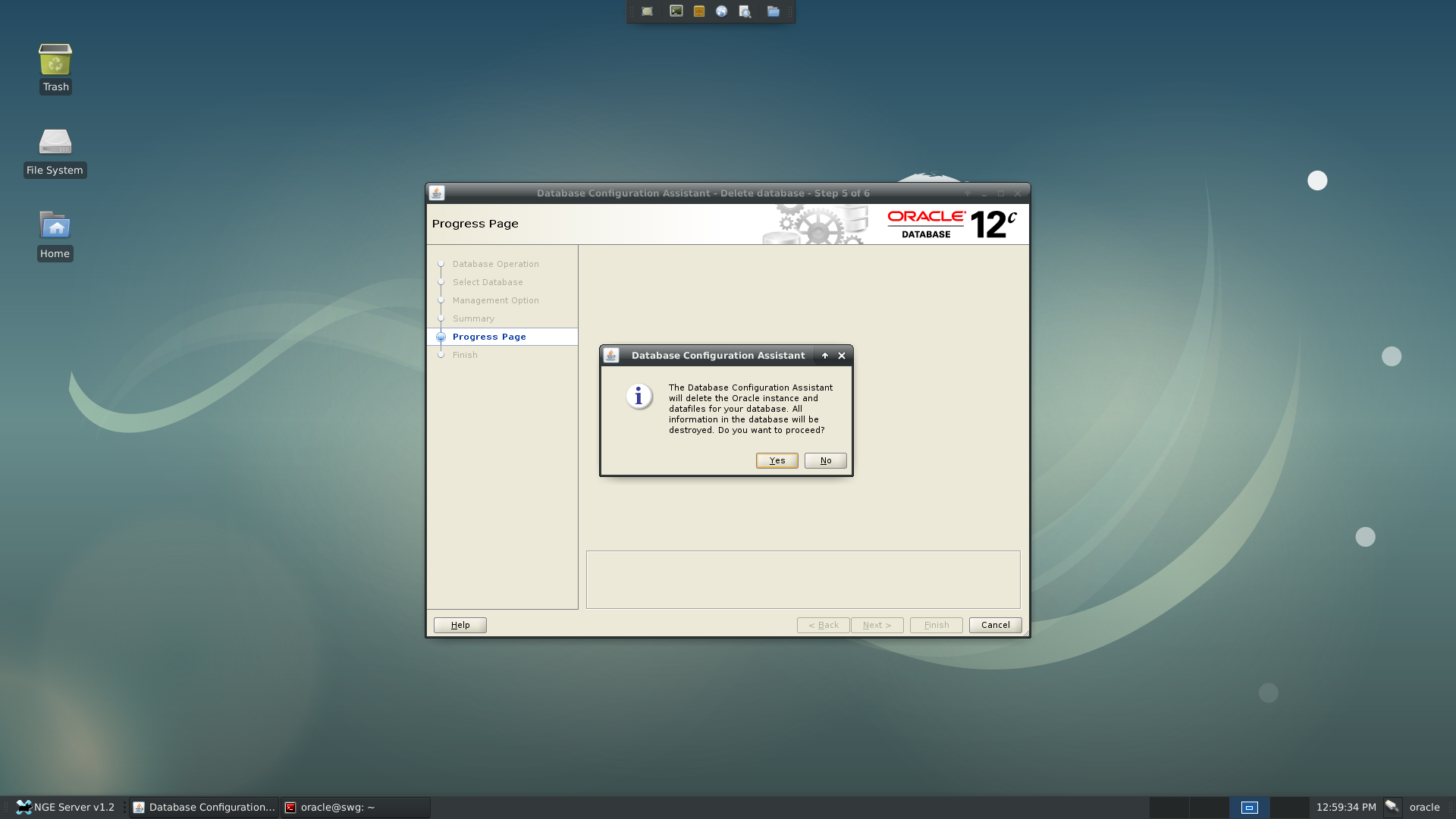Click the Java icon in confirmation dialog title
Screen dimensions: 1456x819
(x=611, y=355)
